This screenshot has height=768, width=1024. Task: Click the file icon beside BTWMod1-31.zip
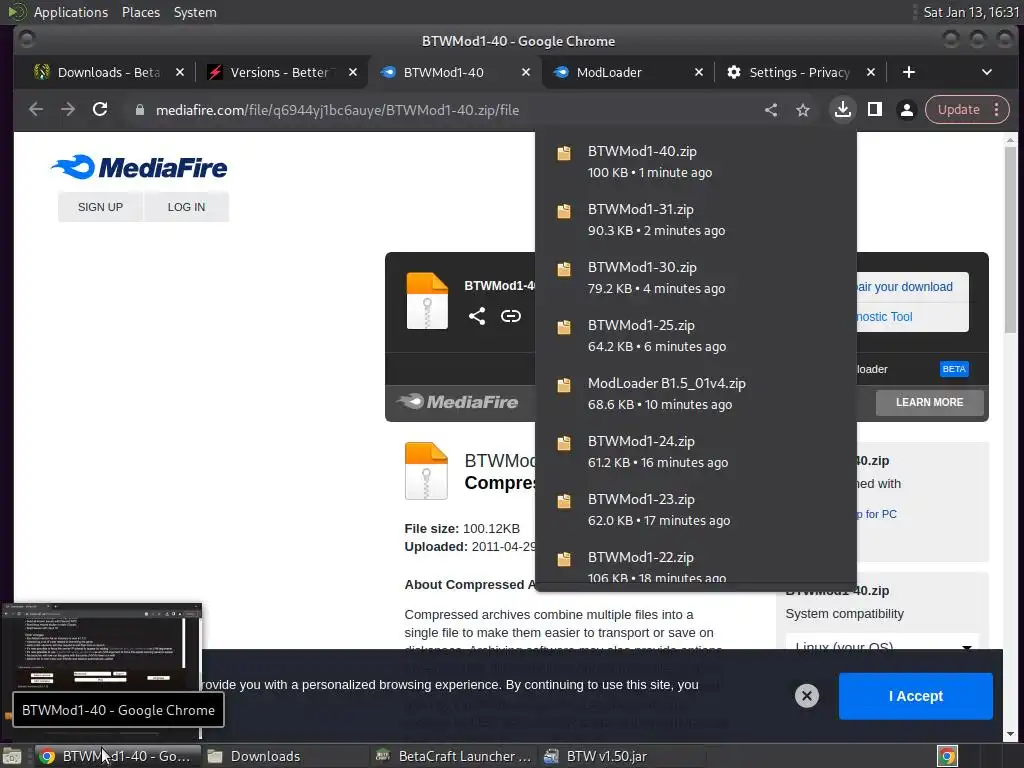(x=564, y=211)
